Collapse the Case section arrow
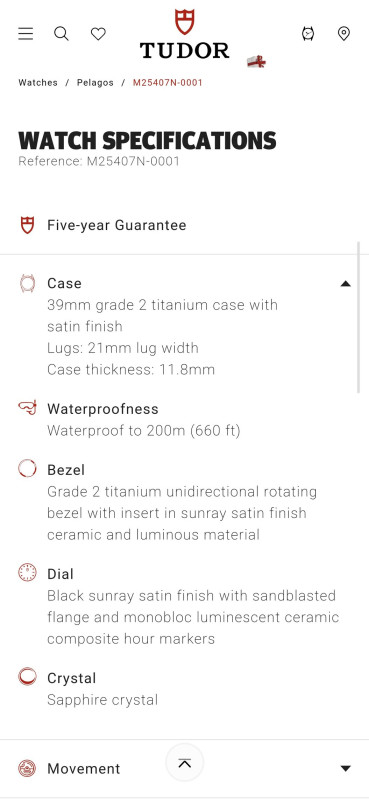This screenshot has width=369, height=800. (x=346, y=284)
